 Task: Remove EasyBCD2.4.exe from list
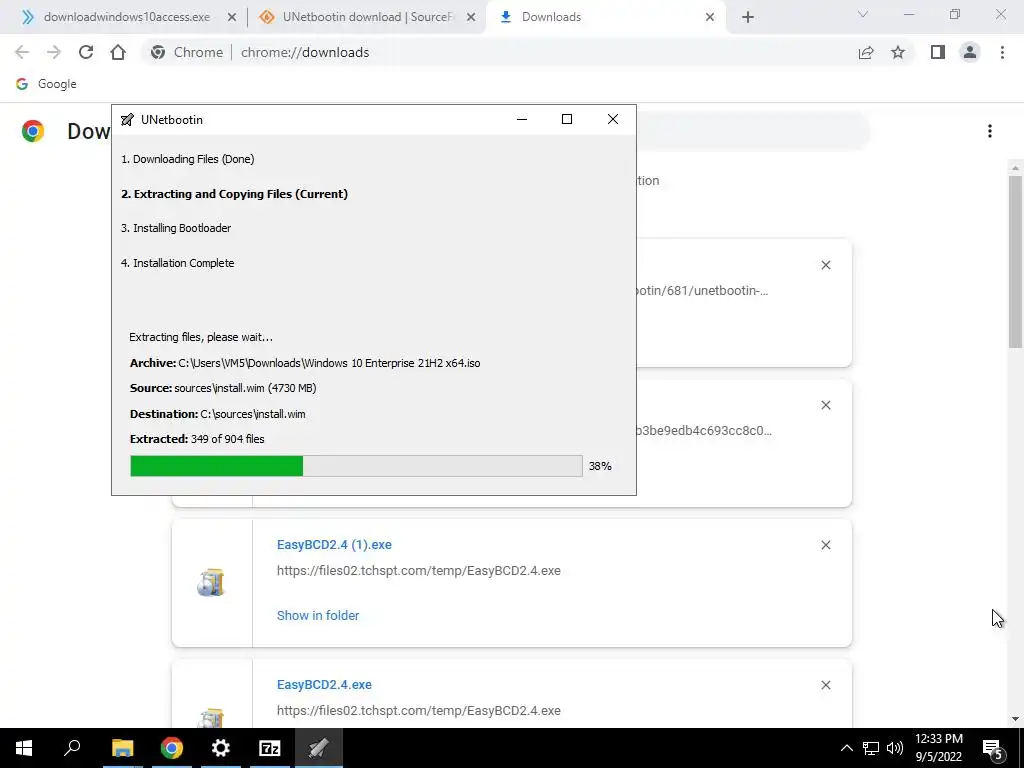[825, 685]
